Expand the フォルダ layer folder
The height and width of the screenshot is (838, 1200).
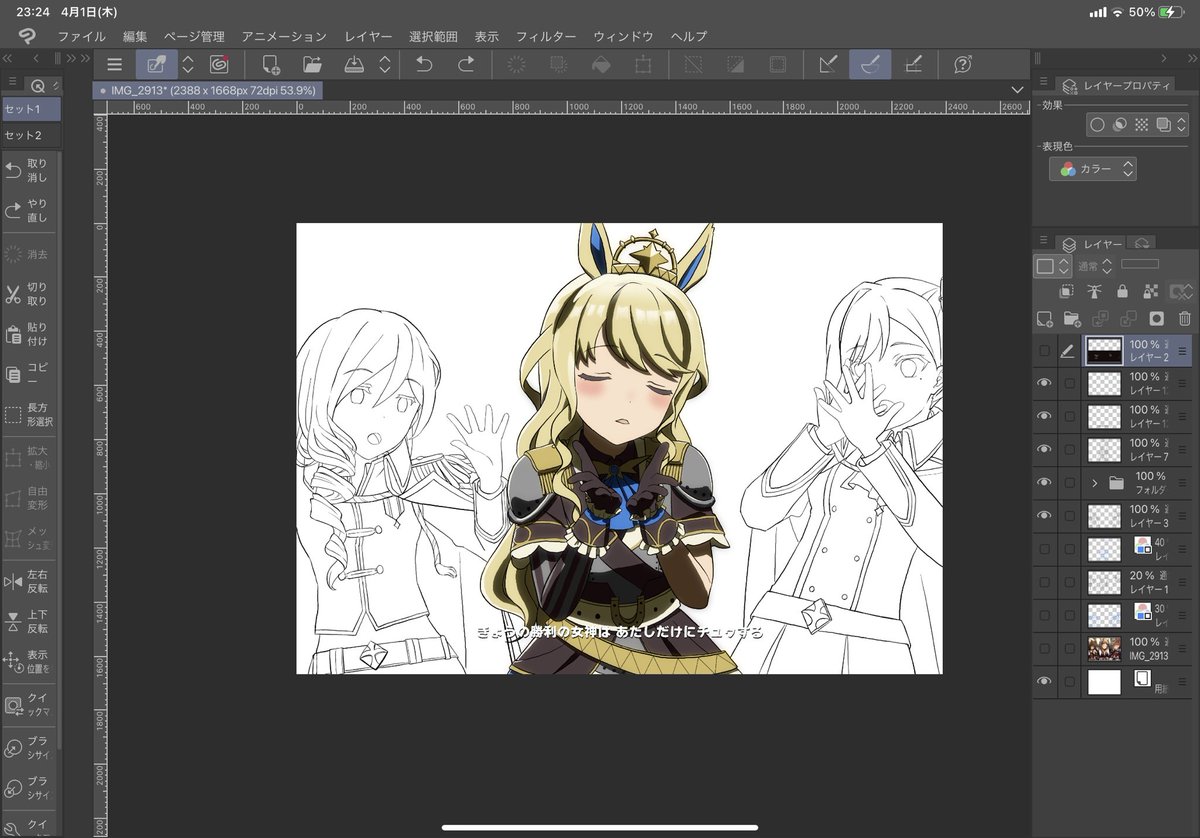pyautogui.click(x=1095, y=483)
